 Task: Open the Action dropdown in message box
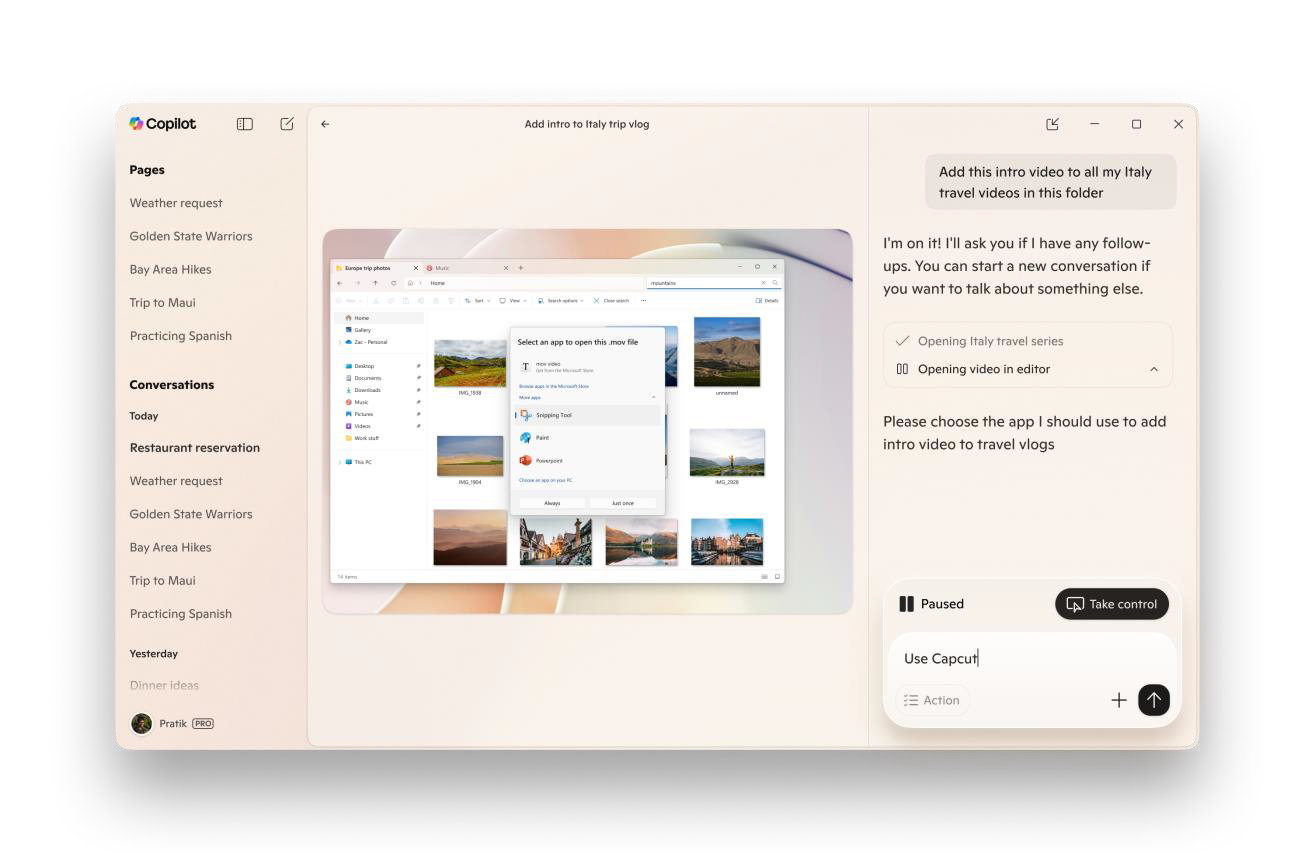pos(932,700)
